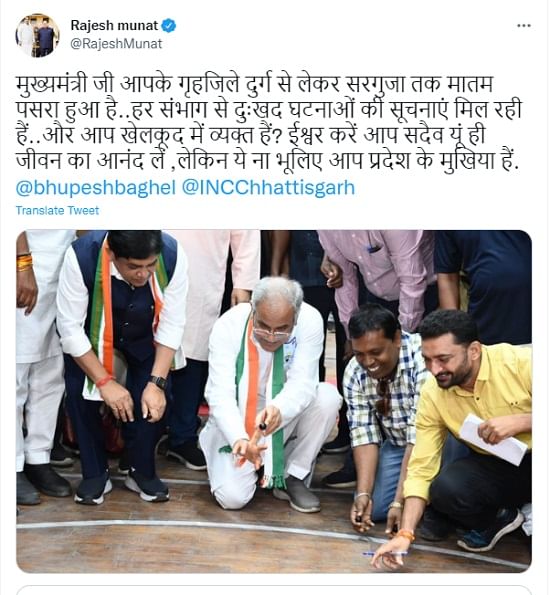Click the tweet line starting पसरा हुआ है
Screen dimensions: 550x595
269,110
